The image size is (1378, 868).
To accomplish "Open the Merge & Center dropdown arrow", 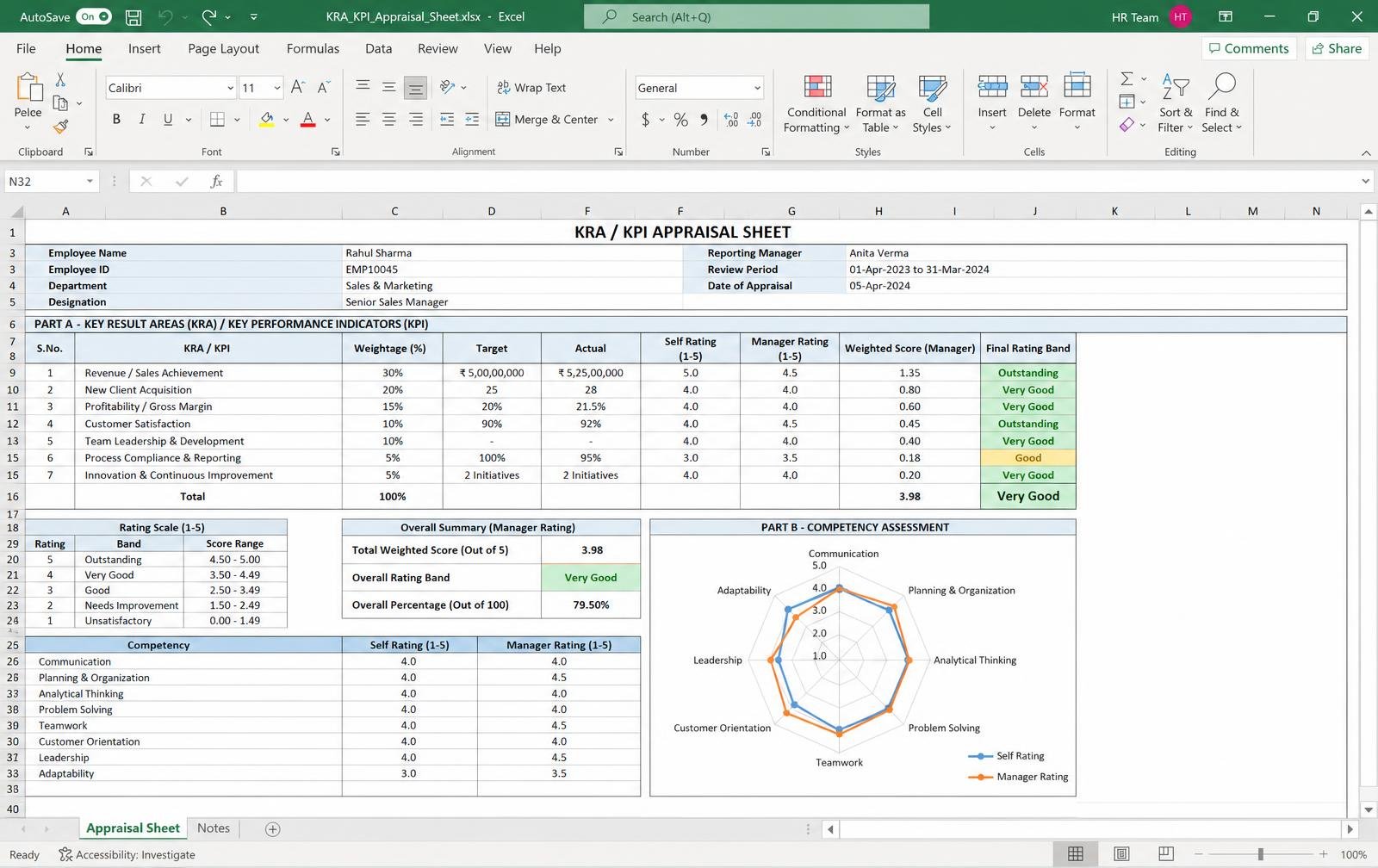I will (x=611, y=120).
